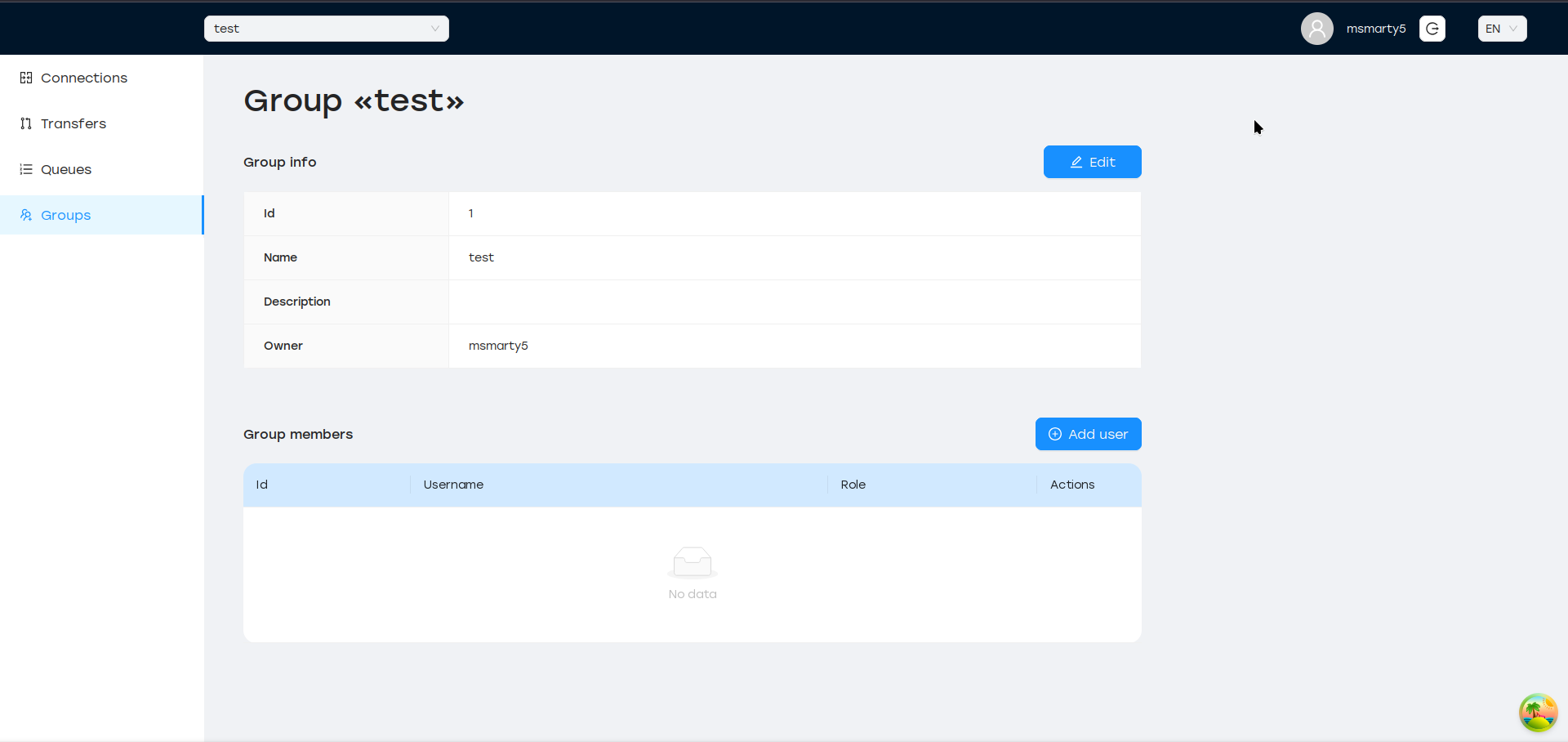The height and width of the screenshot is (742, 1568).
Task: Click the empty 'No data' inbox icon
Action: 692,562
